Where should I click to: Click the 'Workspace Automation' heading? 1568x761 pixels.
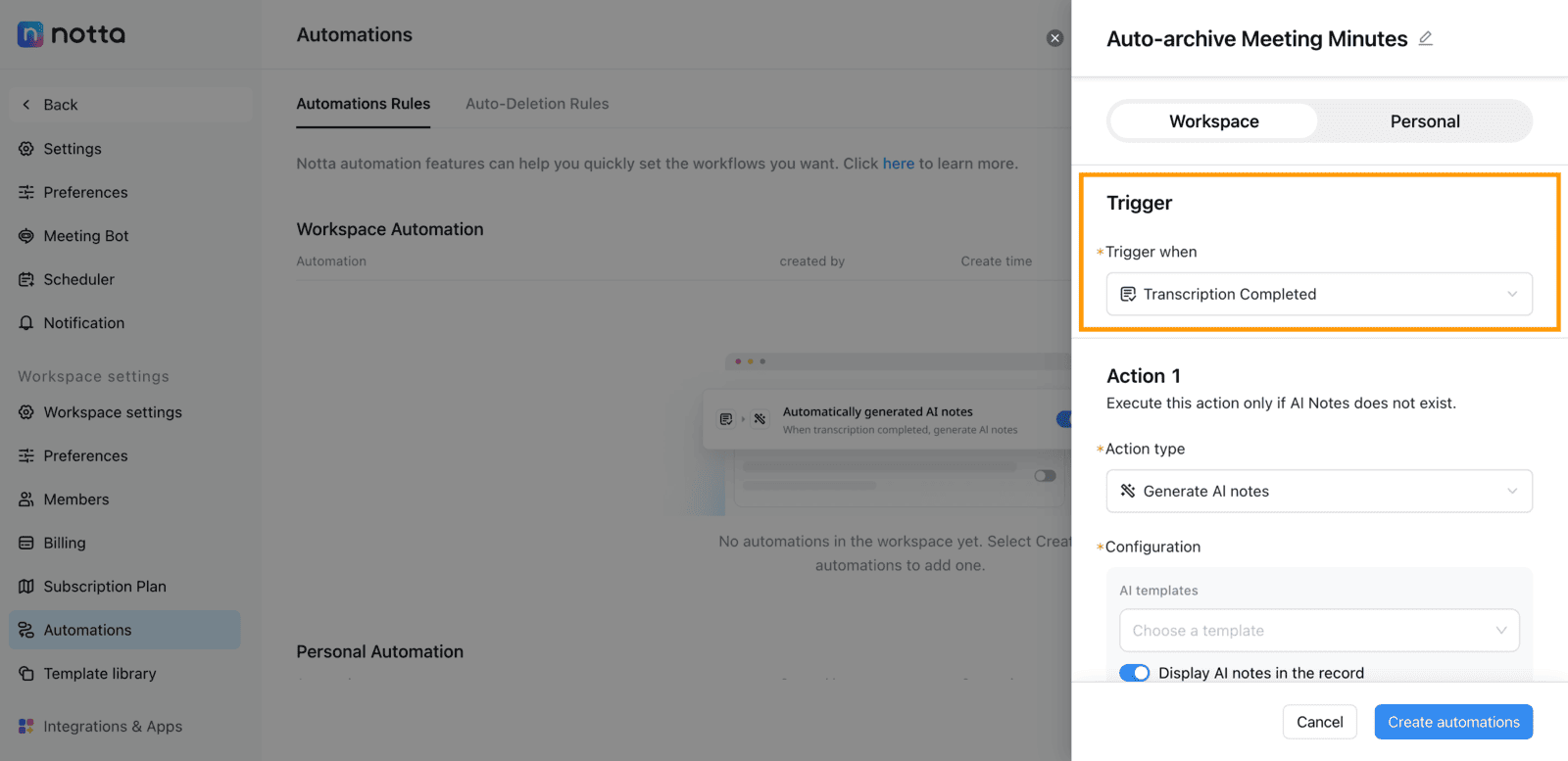390,229
